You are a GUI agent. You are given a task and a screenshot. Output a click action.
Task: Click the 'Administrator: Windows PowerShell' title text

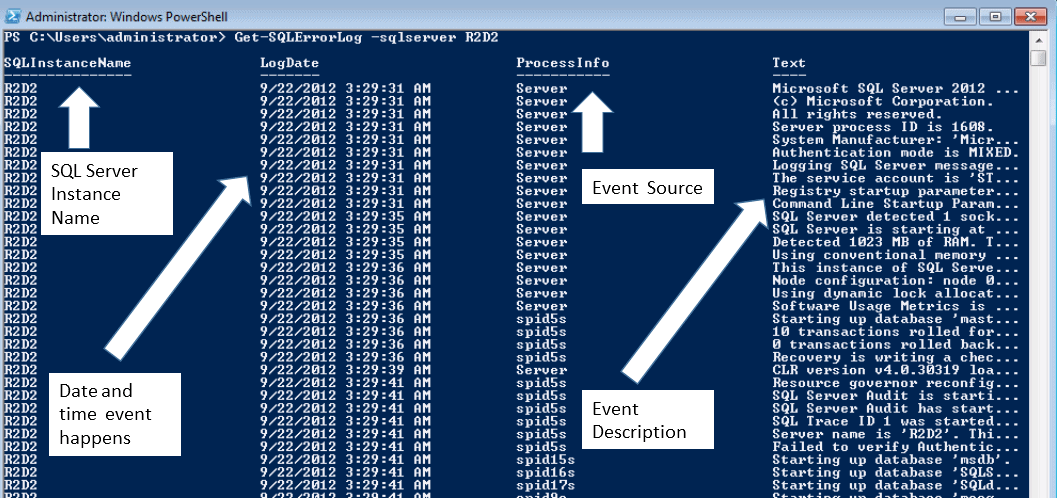pyautogui.click(x=127, y=16)
